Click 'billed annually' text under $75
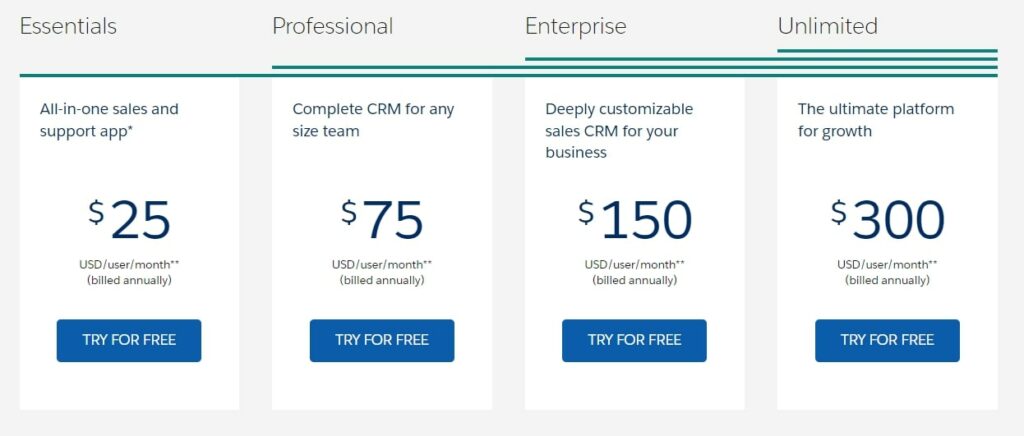The image size is (1024, 436). [382, 280]
